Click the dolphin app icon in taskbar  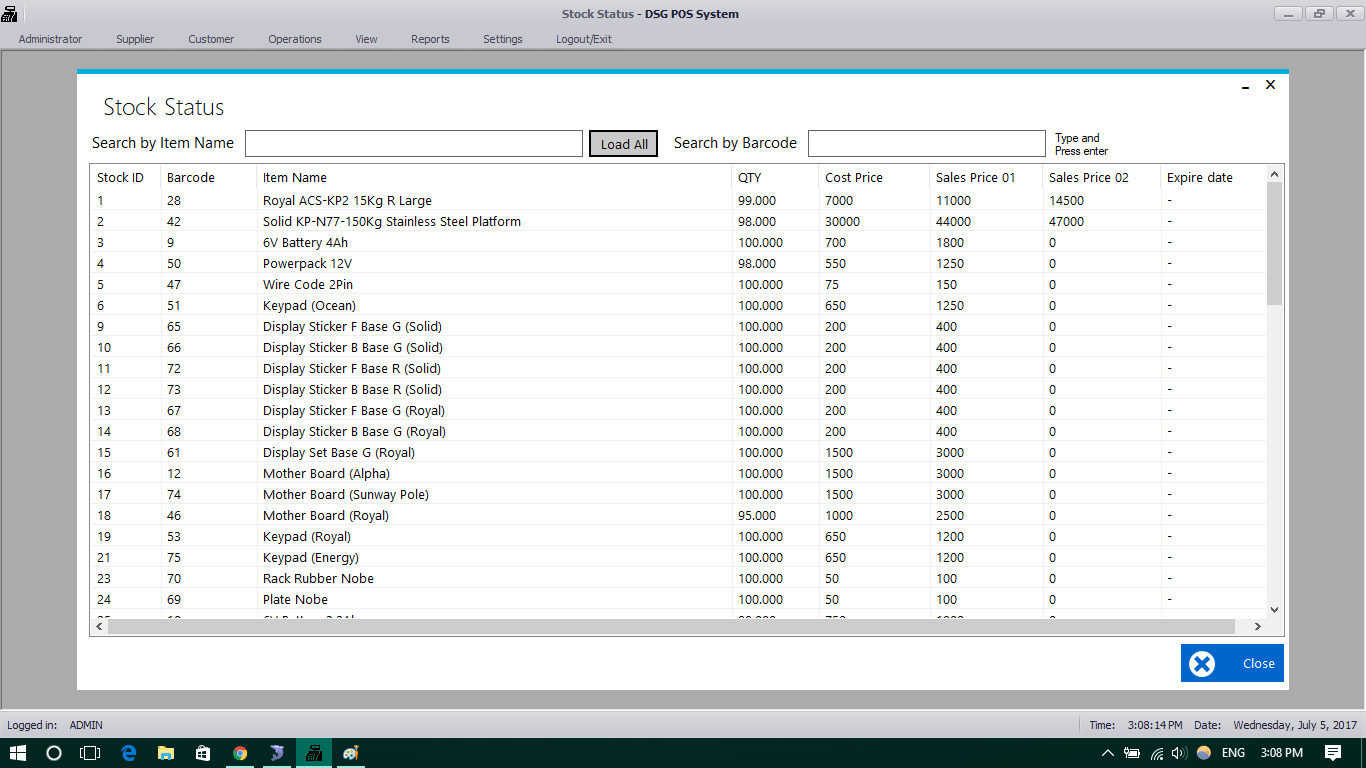pos(277,753)
